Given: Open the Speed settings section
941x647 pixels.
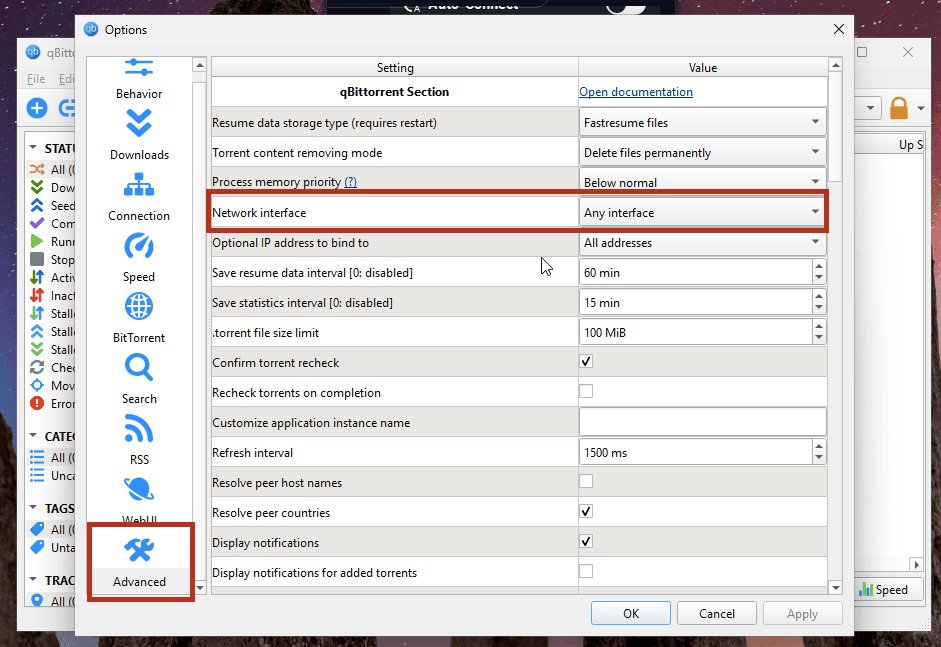Looking at the screenshot, I should pyautogui.click(x=139, y=258).
